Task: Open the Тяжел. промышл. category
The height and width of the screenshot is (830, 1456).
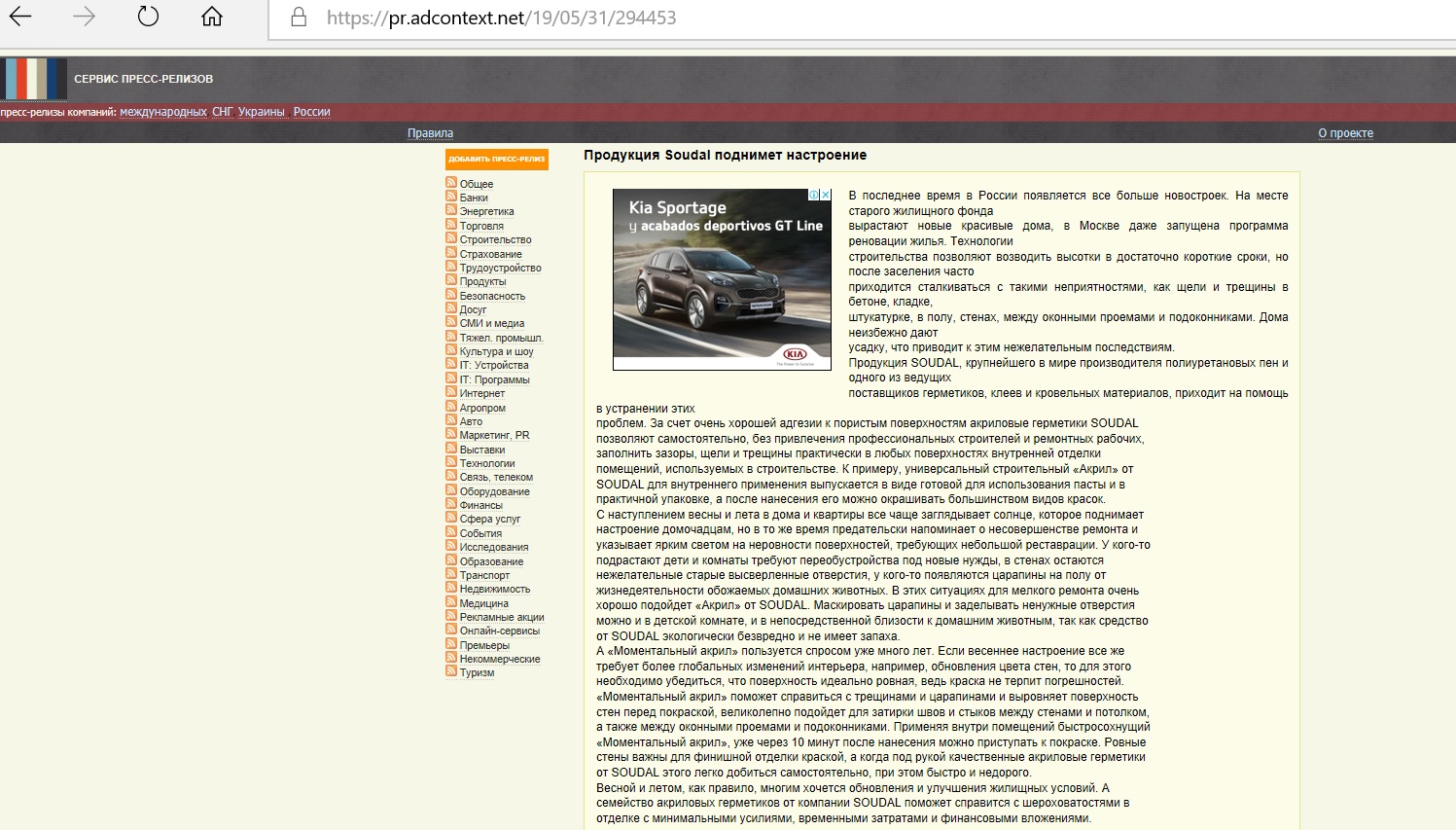Action: tap(501, 338)
